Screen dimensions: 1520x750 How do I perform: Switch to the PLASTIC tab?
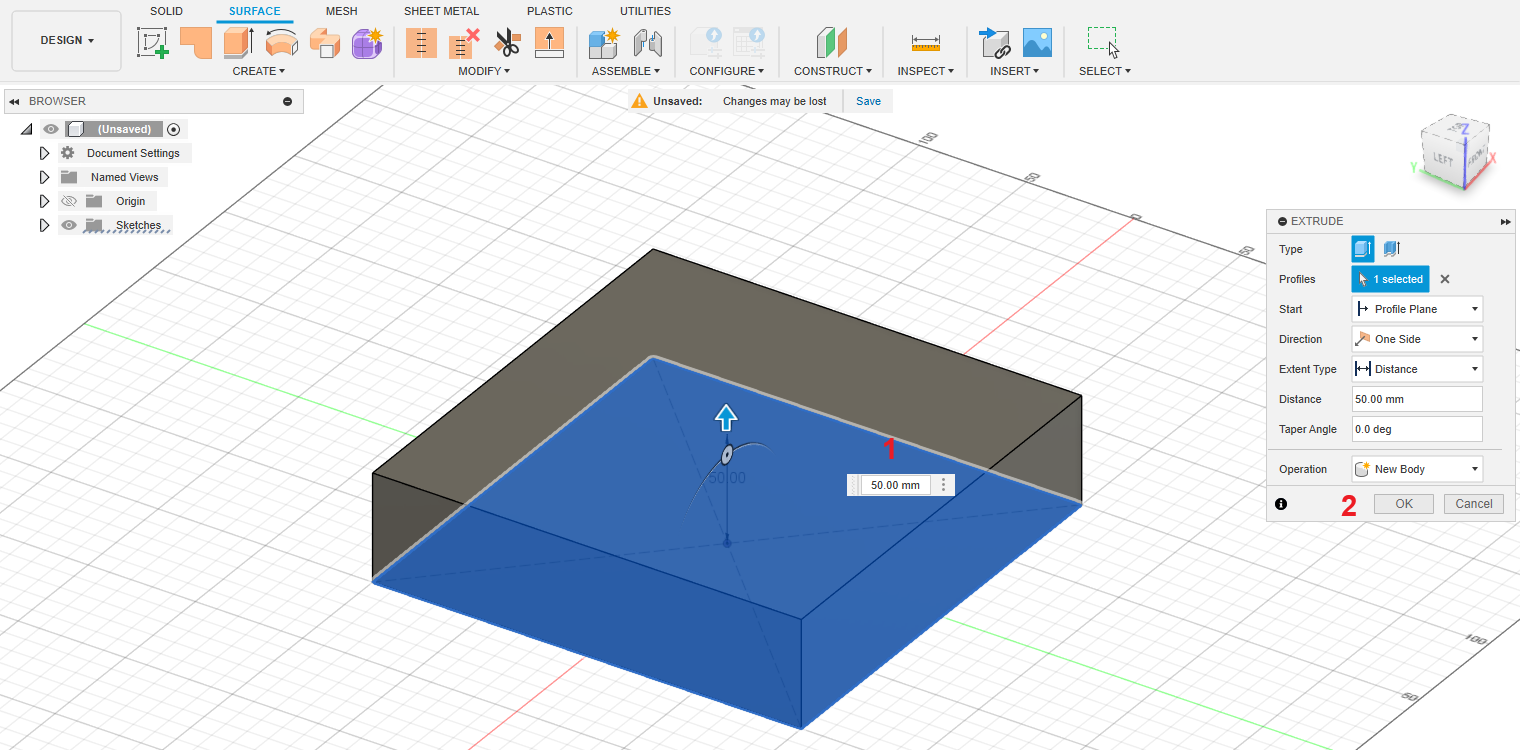click(550, 11)
